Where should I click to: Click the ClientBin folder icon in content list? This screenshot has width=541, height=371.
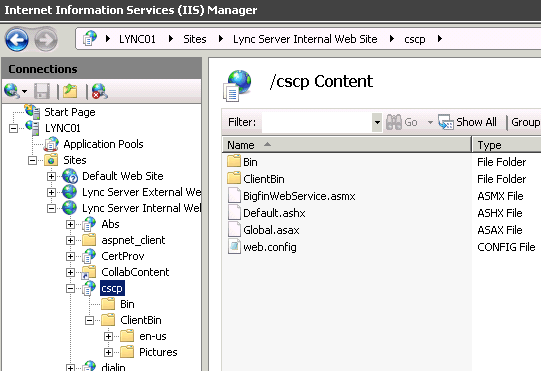[234, 178]
